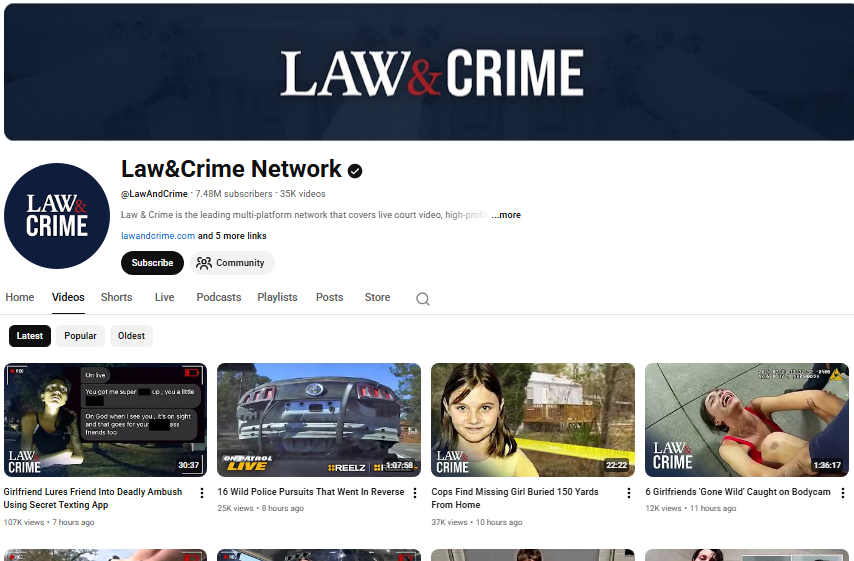The height and width of the screenshot is (561, 854).
Task: Click '25K views • 8 hours ago' text
Action: 261,508
